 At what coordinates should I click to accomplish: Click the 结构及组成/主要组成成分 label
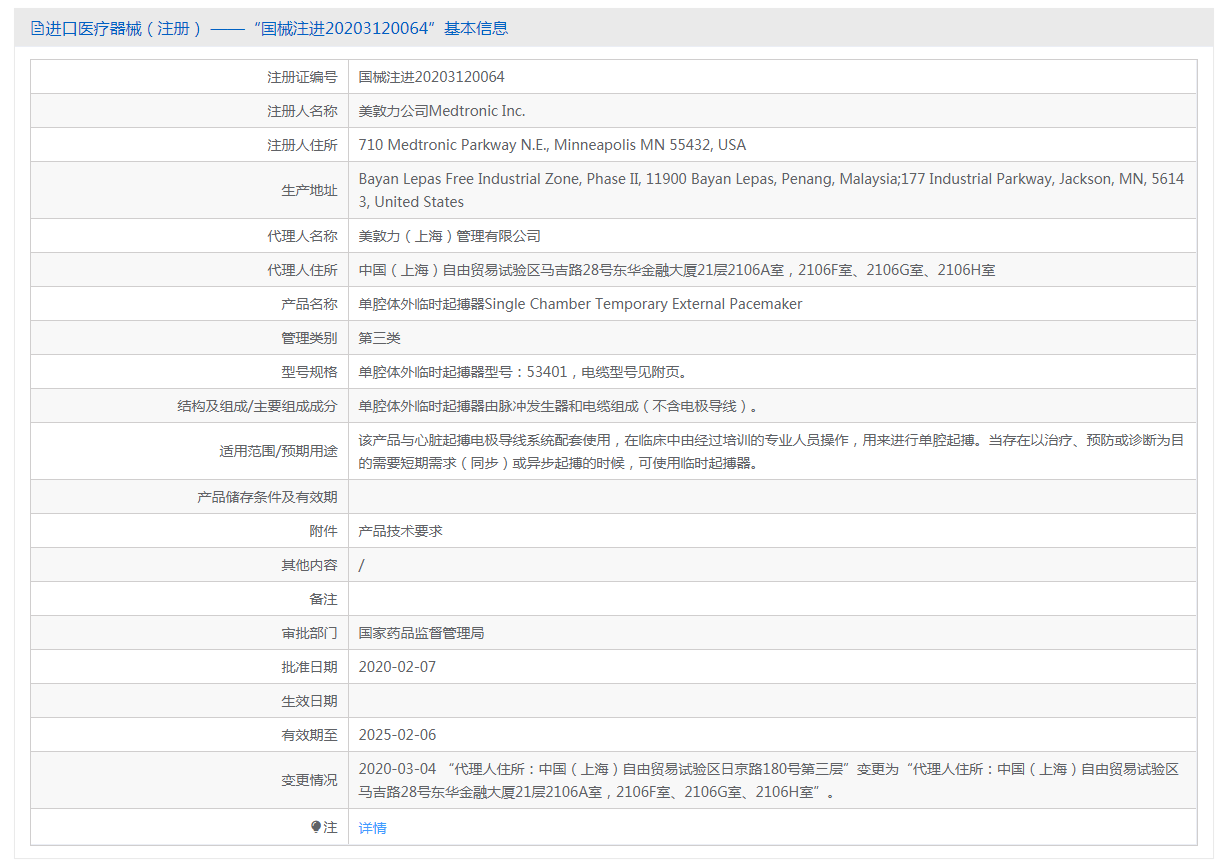coord(257,406)
